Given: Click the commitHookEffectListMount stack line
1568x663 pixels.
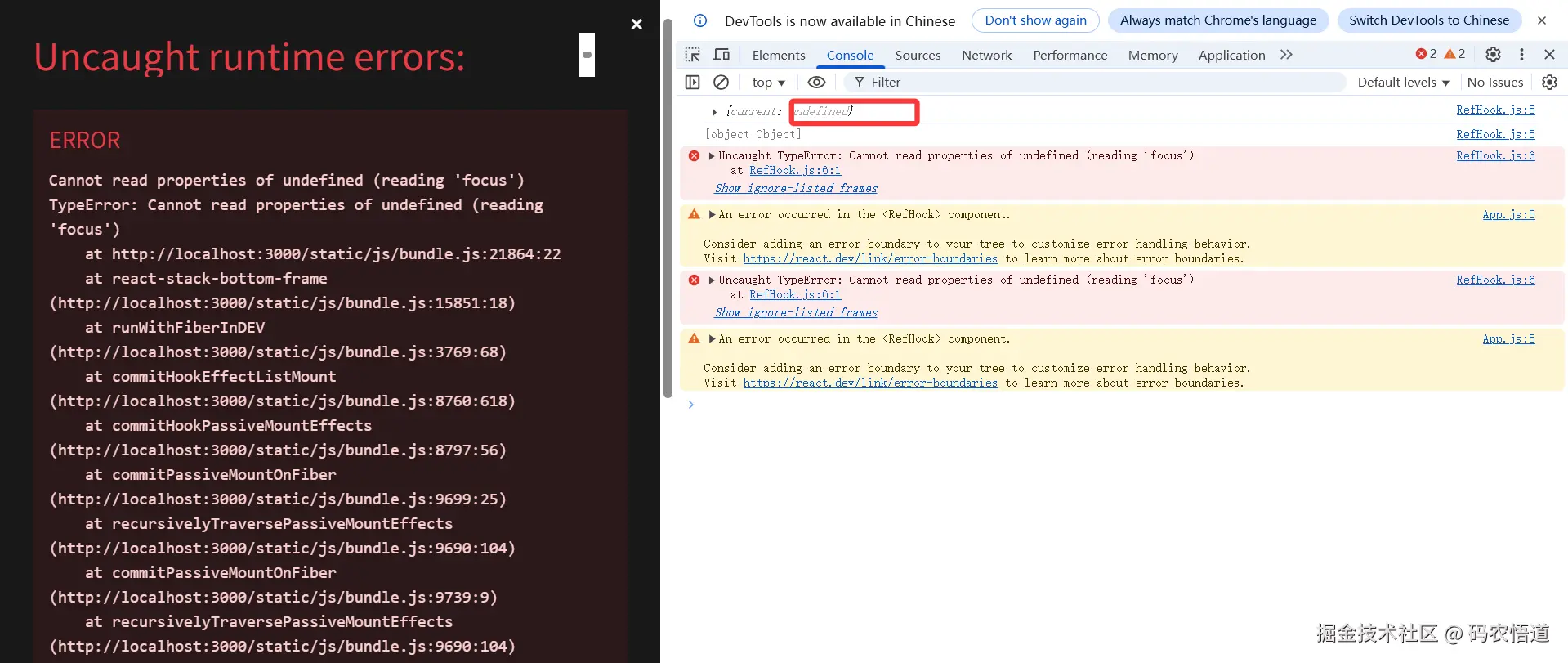Looking at the screenshot, I should pos(210,377).
